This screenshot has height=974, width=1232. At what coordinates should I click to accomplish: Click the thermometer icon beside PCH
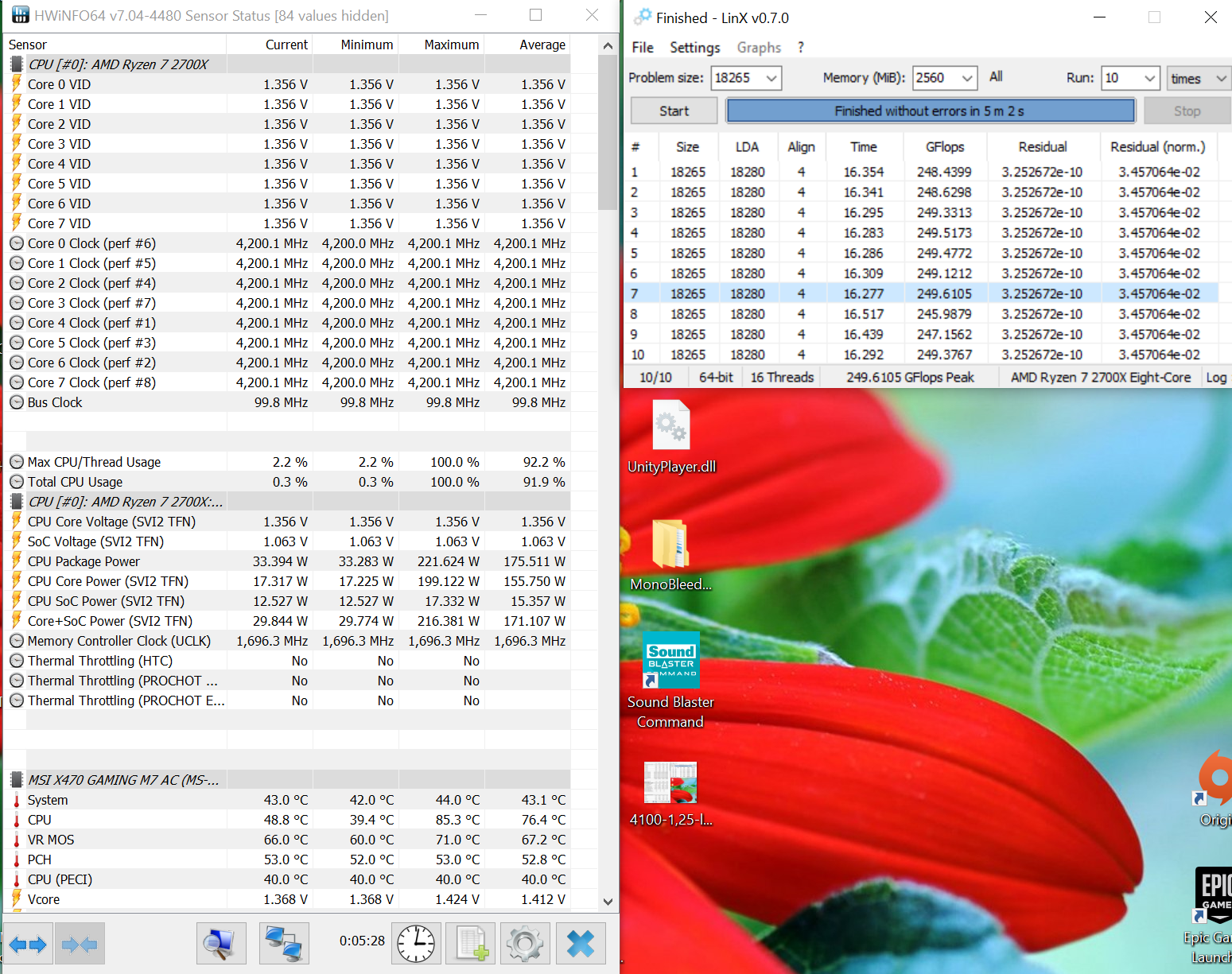17,860
